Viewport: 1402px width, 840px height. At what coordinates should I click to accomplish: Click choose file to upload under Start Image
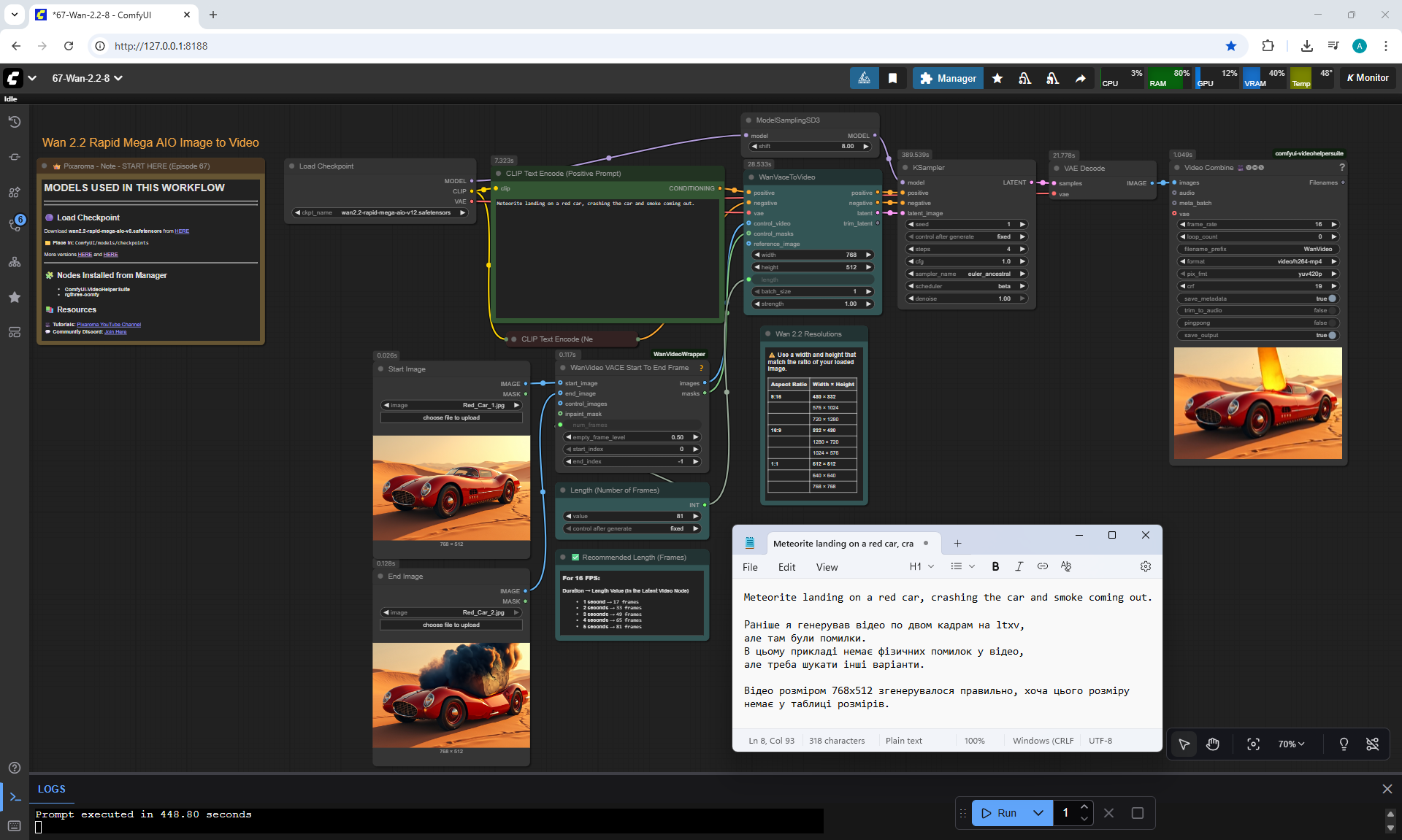451,417
